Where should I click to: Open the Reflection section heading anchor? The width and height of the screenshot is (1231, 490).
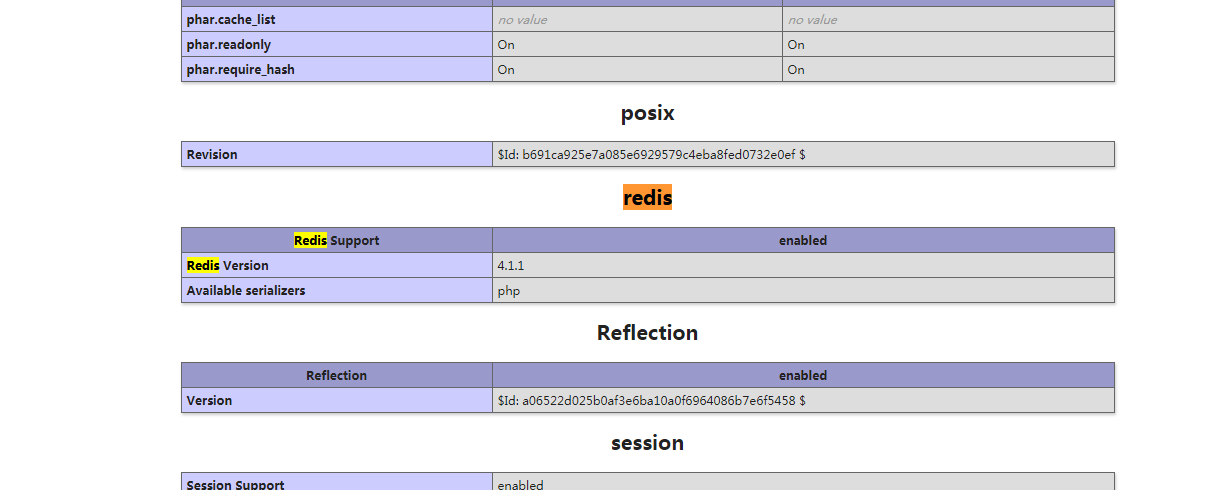647,333
